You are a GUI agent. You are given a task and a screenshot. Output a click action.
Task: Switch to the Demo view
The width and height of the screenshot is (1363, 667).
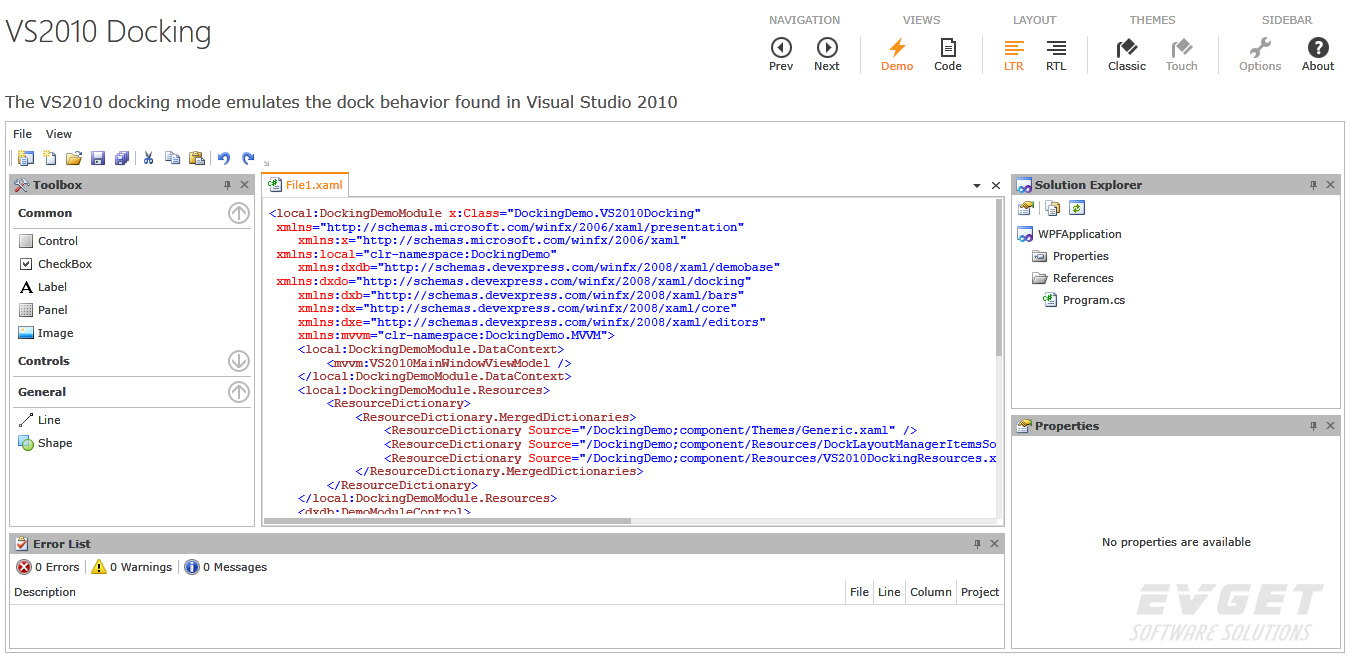point(897,54)
